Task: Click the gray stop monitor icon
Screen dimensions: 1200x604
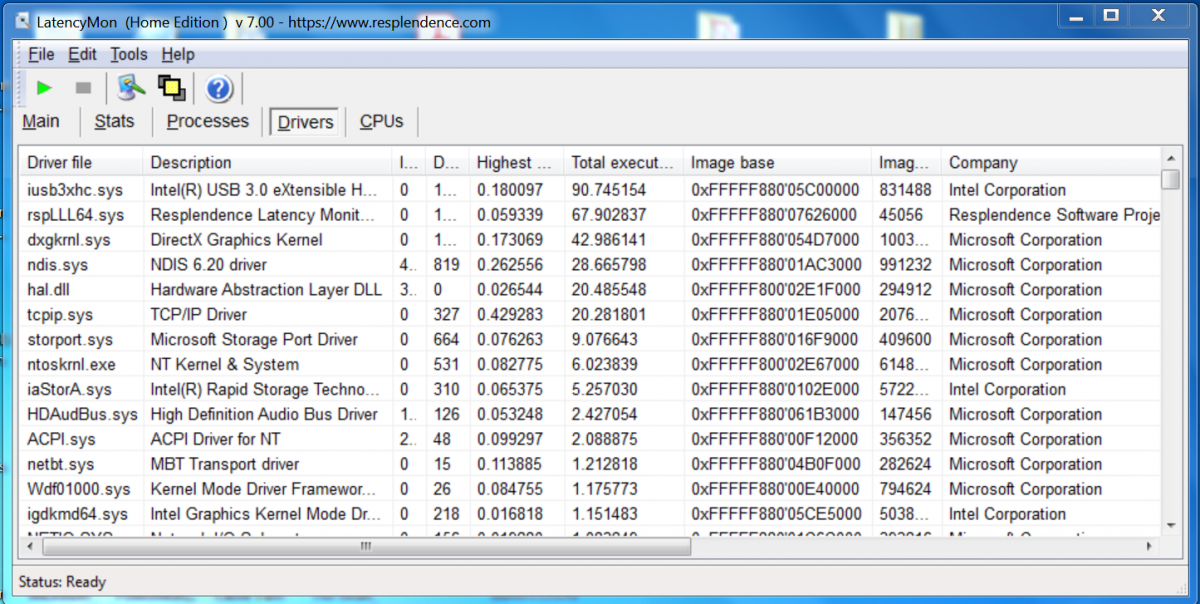Action: [83, 89]
